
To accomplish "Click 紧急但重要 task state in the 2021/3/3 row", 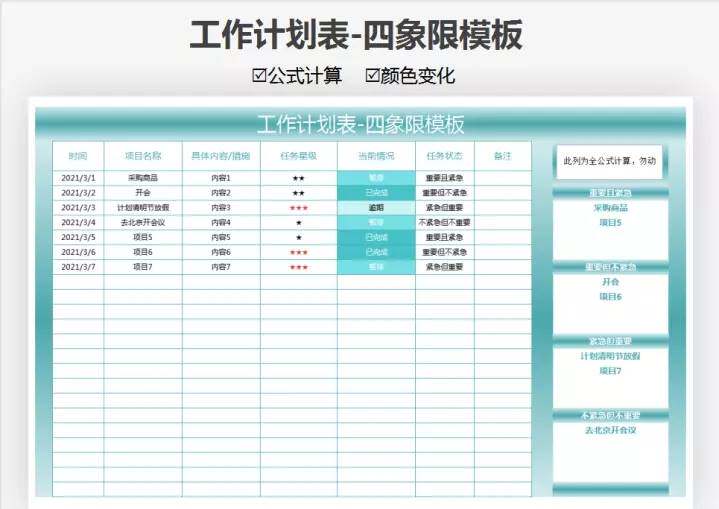I will (x=444, y=208).
